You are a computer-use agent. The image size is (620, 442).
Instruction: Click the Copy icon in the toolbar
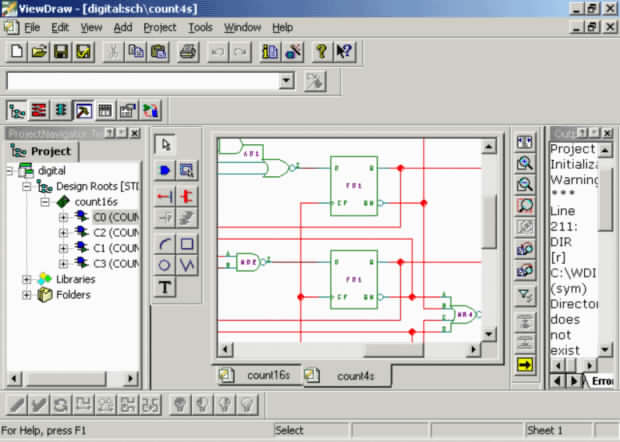[x=136, y=52]
